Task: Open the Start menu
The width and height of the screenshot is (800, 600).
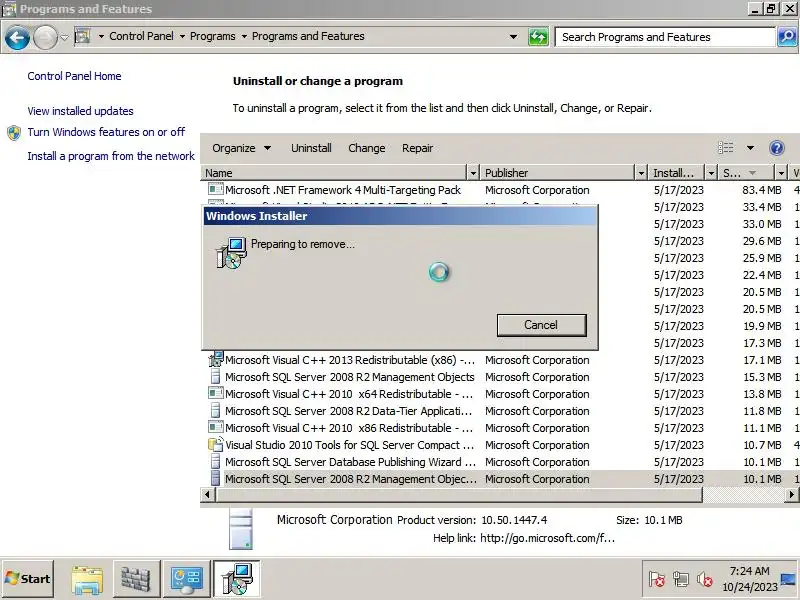Action: [28, 579]
